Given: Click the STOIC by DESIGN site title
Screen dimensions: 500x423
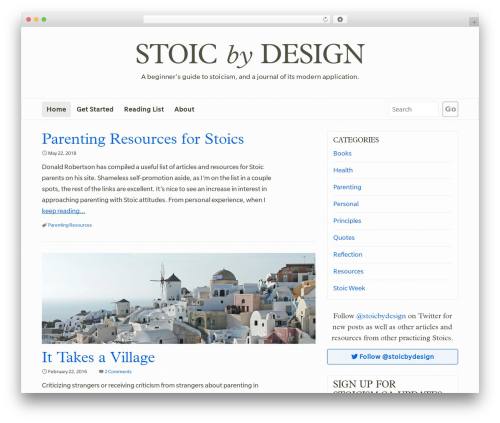Looking at the screenshot, I should pos(250,54).
